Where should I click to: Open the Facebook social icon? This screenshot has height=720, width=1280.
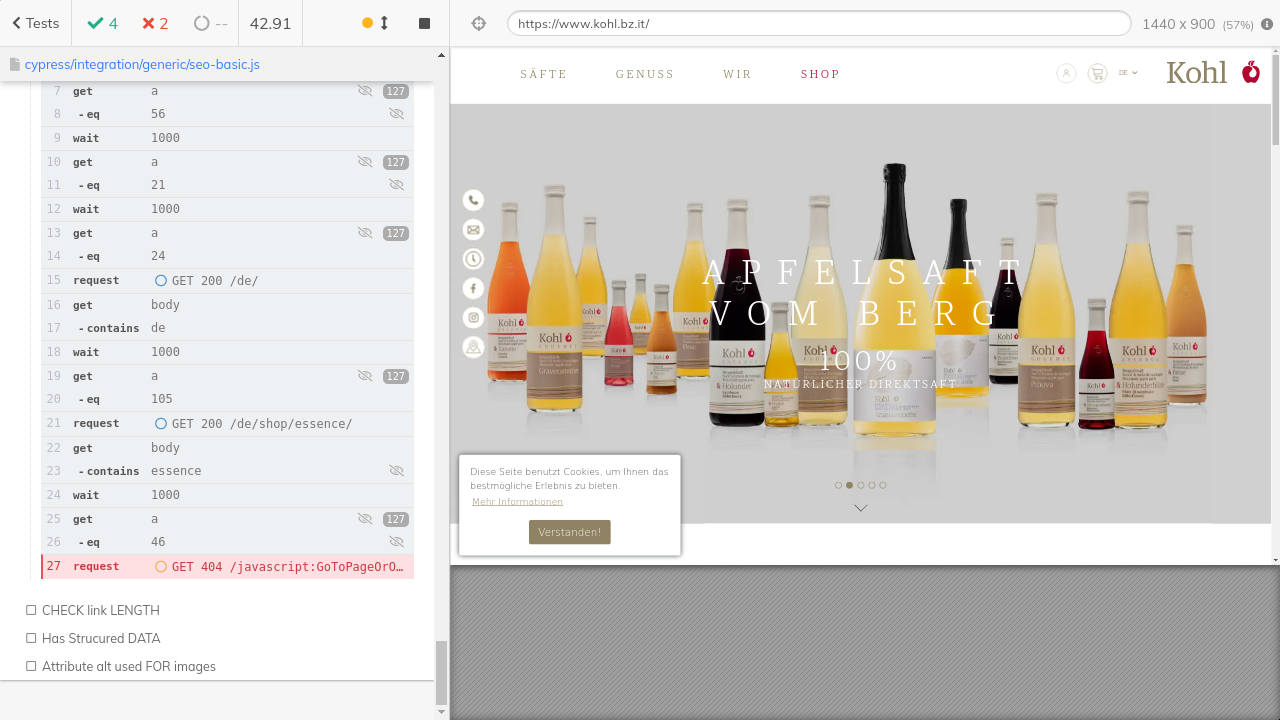coord(473,288)
